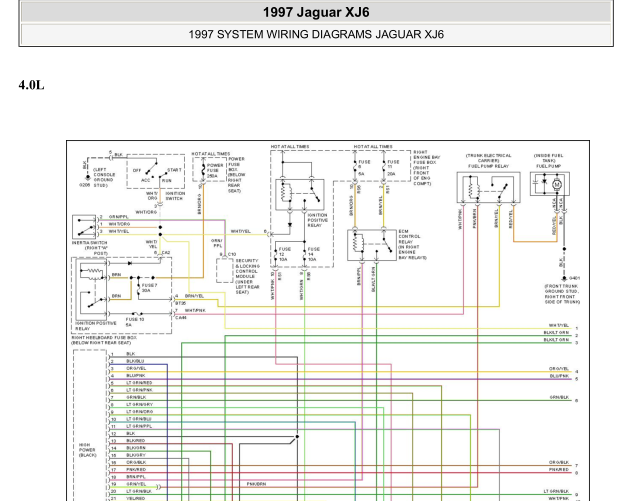
Task: Click the 'WHT/PNK' label at connector CA44
Action: click(195, 310)
